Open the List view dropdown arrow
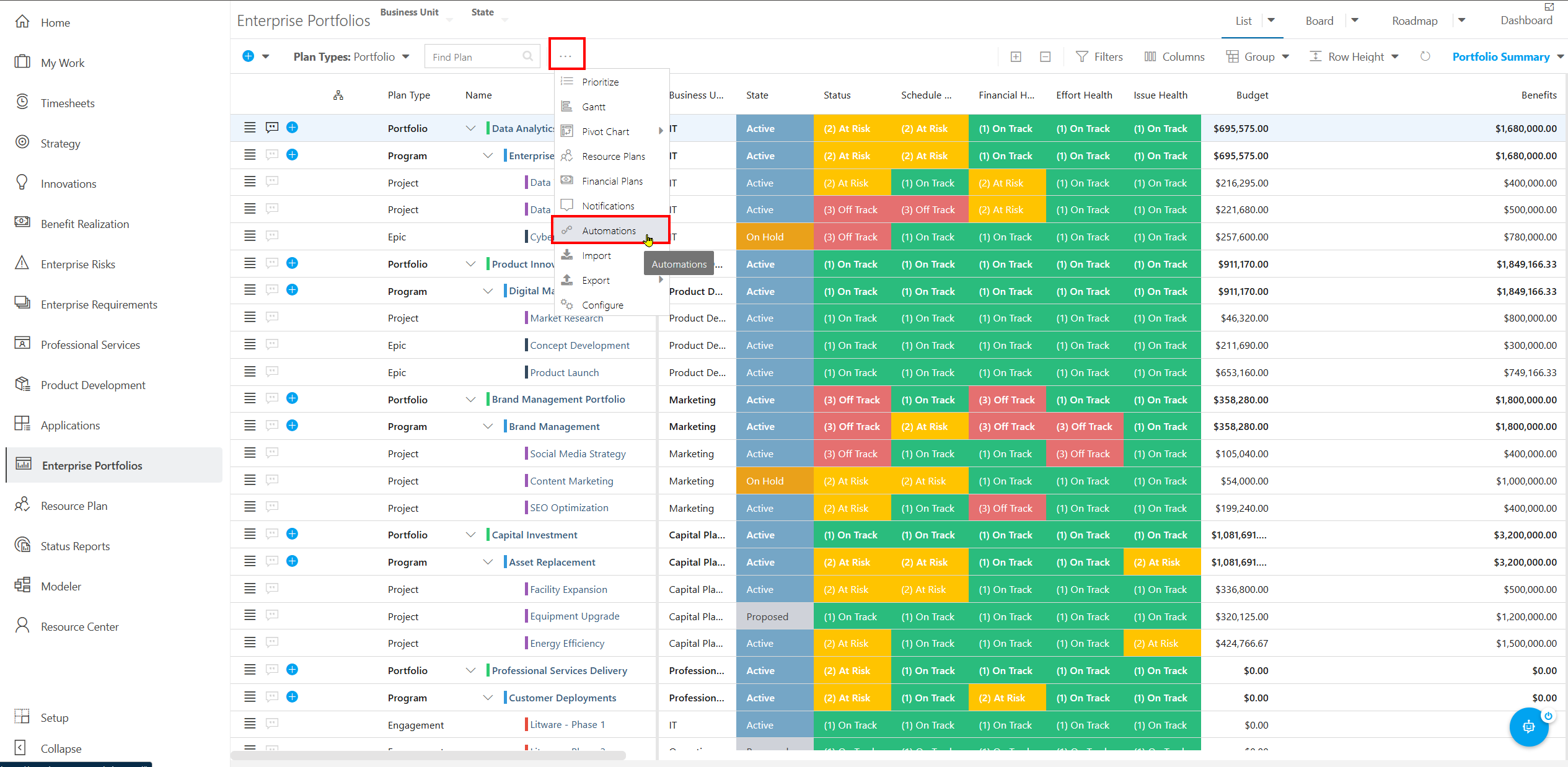The height and width of the screenshot is (767, 1568). tap(1271, 20)
